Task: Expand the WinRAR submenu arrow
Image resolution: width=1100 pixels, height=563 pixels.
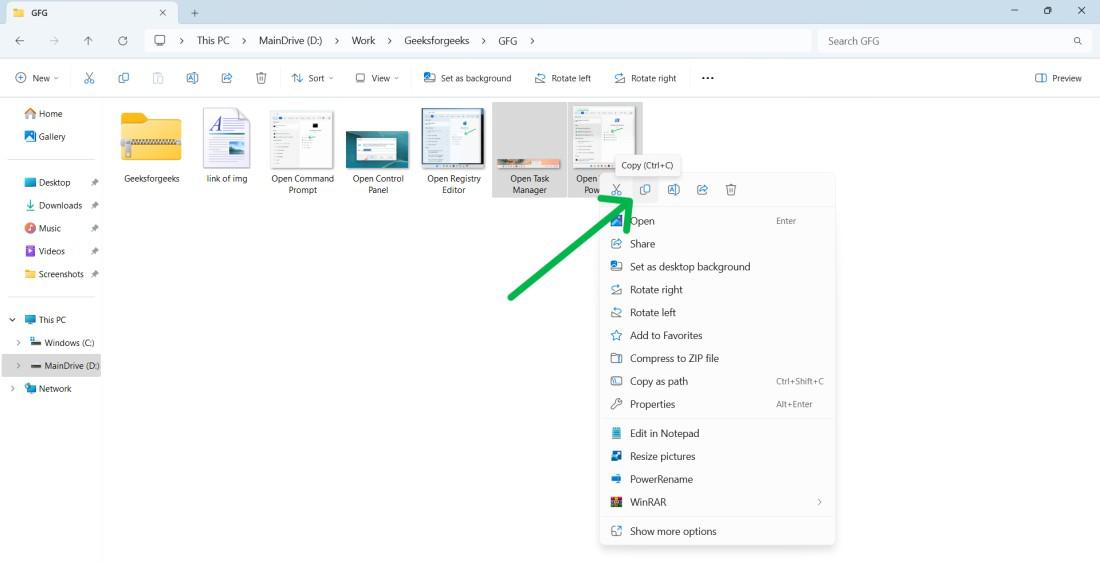Action: tap(819, 502)
